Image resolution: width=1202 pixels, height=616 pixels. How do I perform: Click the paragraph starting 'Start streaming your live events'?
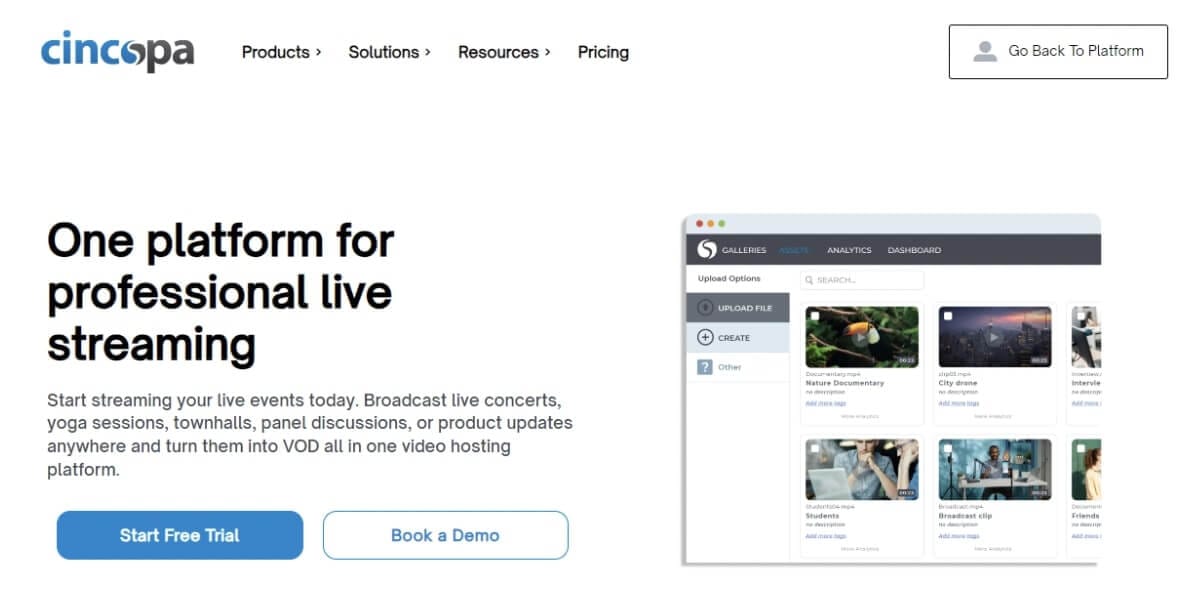[x=310, y=434]
